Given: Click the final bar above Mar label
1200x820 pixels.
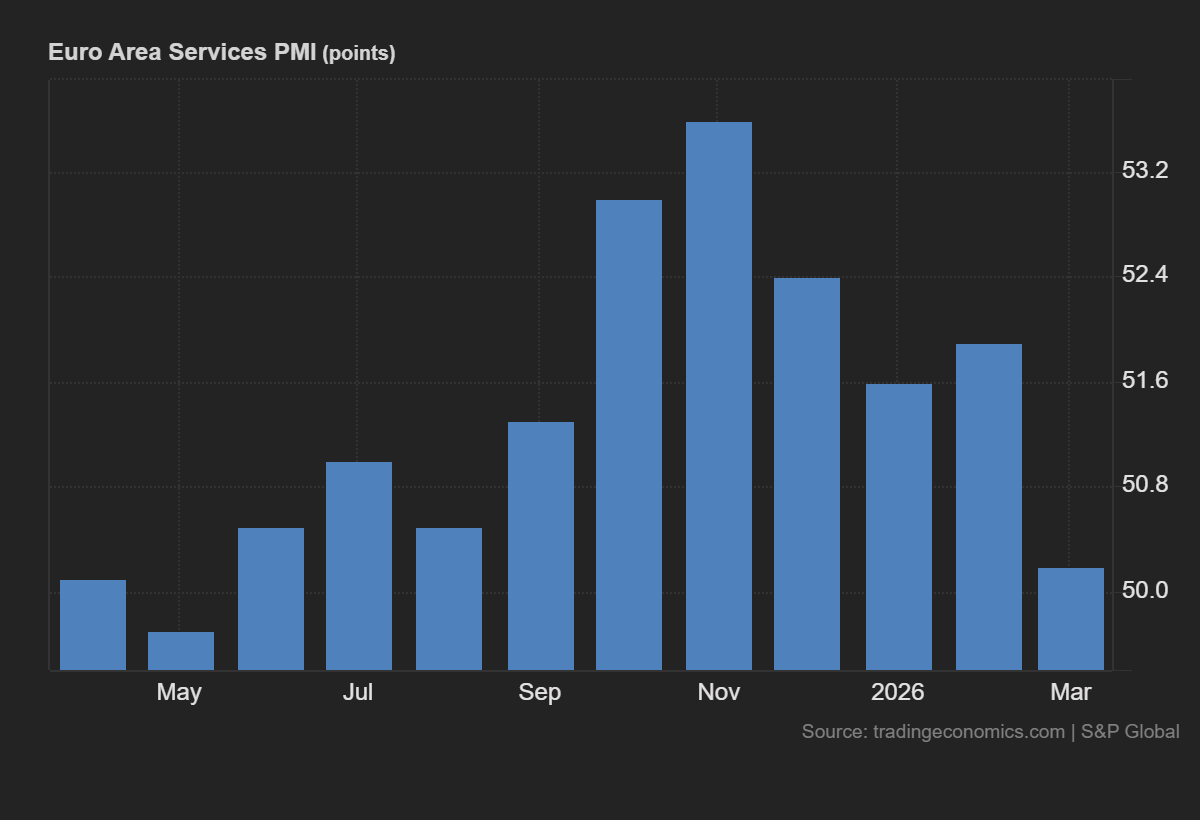Looking at the screenshot, I should (x=1071, y=620).
